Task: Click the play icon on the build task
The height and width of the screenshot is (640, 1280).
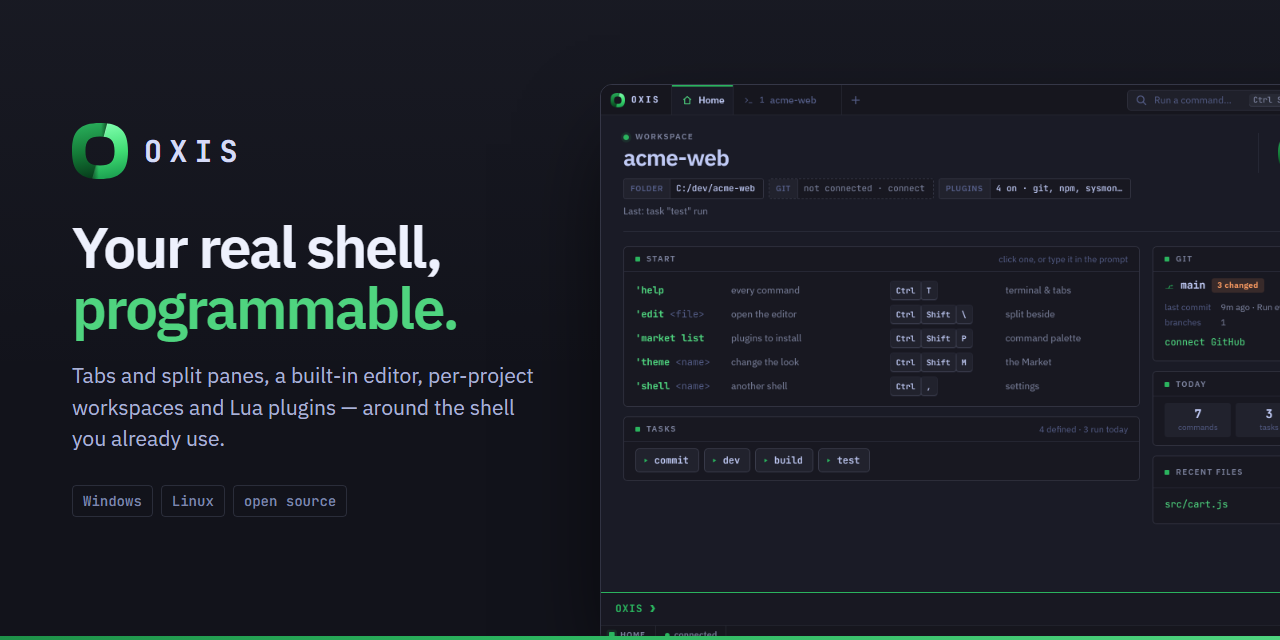Action: (x=766, y=460)
